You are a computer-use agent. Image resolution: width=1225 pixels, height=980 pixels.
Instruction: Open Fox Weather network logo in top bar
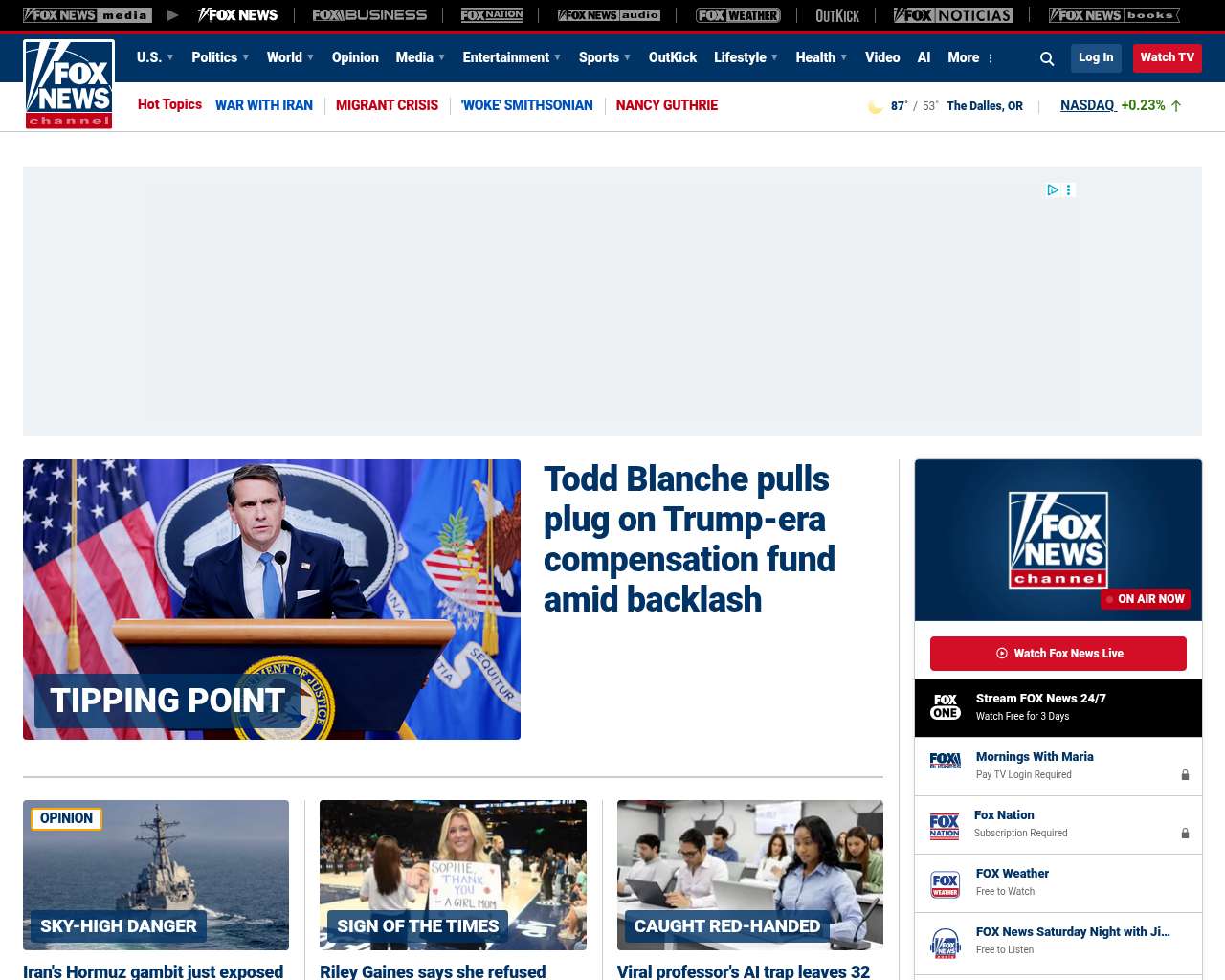coord(738,15)
